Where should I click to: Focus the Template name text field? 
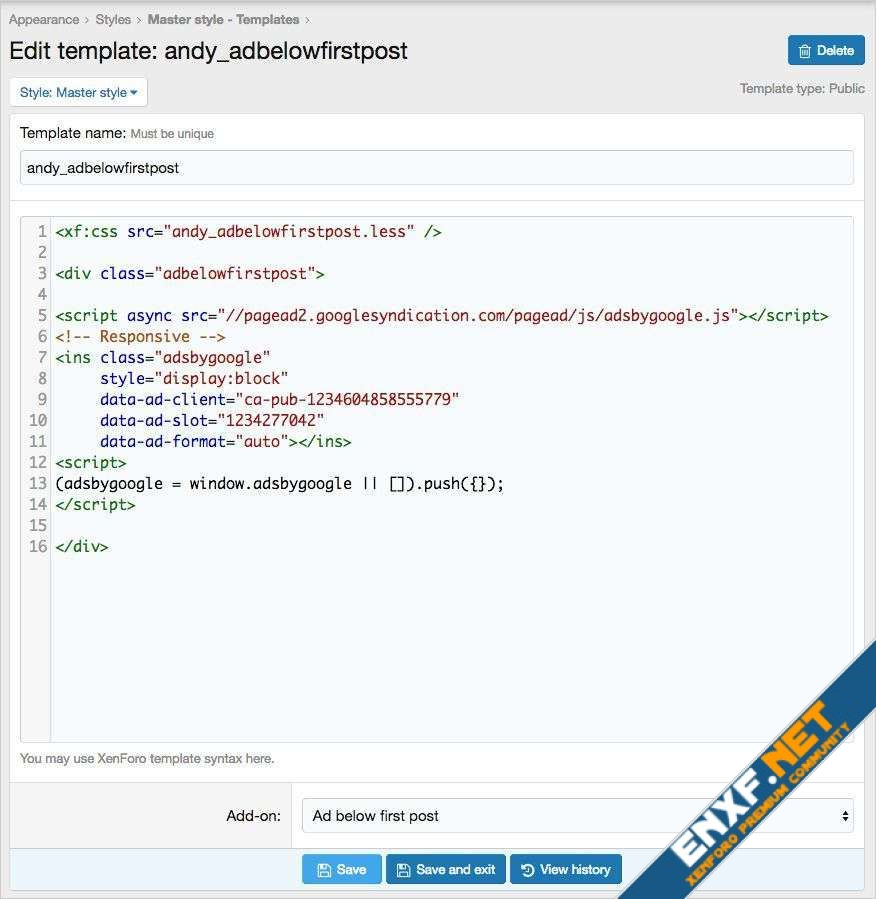click(x=436, y=168)
